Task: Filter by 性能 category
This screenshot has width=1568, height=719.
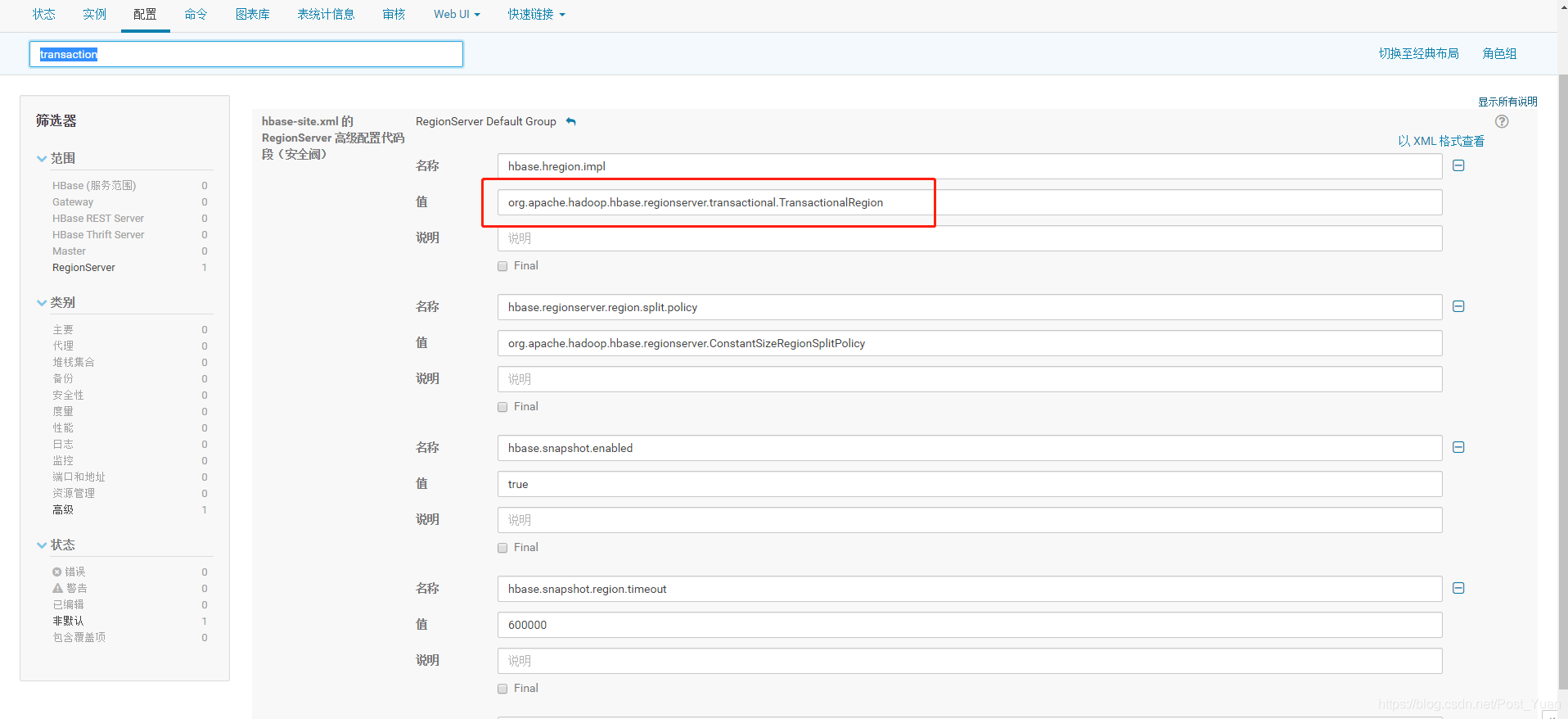Action: click(63, 428)
